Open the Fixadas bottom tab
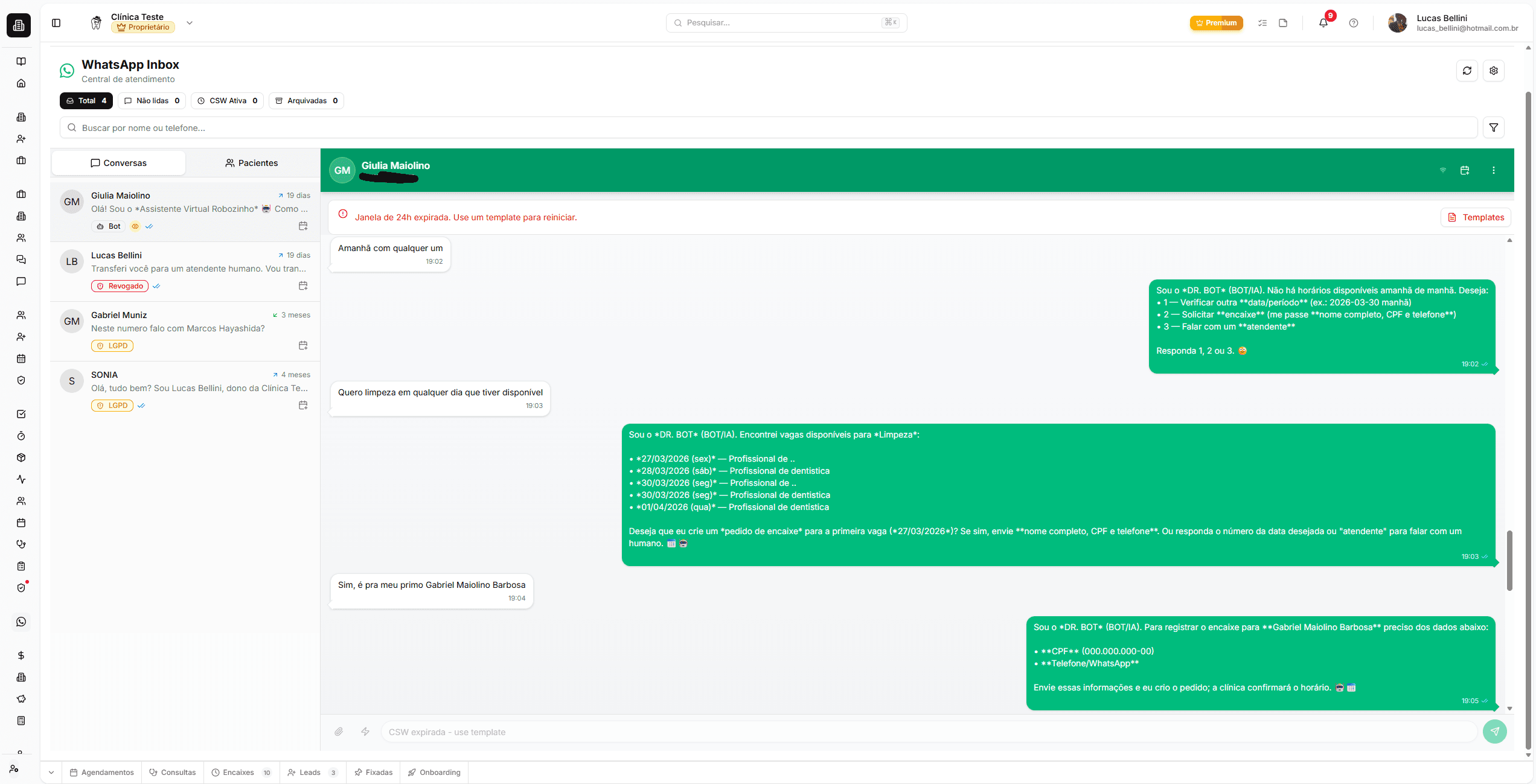 [x=373, y=773]
